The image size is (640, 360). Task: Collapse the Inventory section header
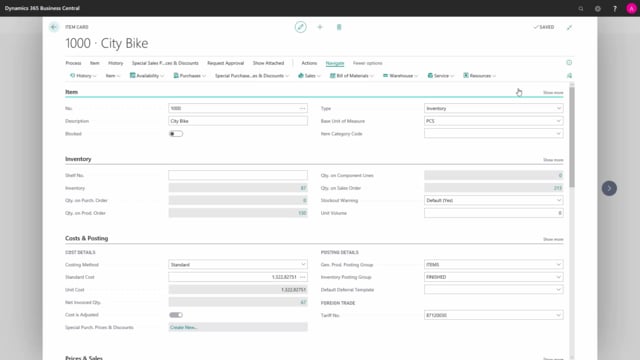78,159
